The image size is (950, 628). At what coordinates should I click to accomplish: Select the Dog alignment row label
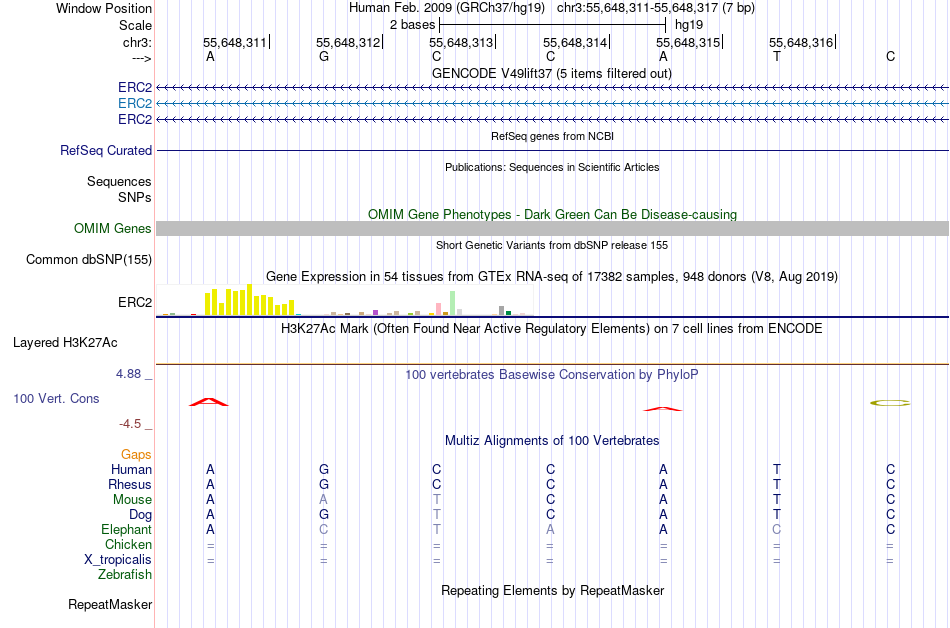140,515
